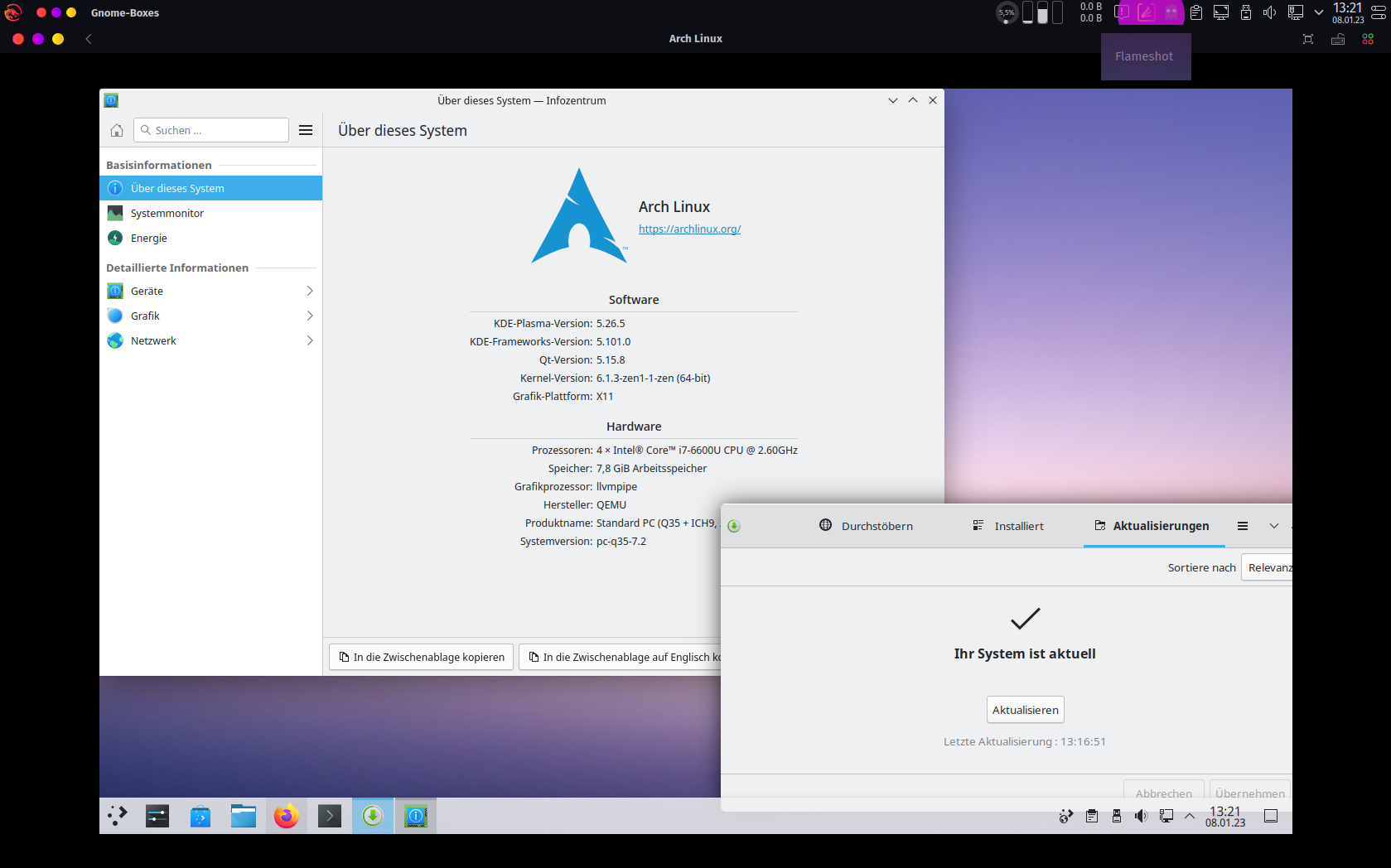Click the Aktualisieren button
The width and height of the screenshot is (1391, 868).
(1025, 710)
